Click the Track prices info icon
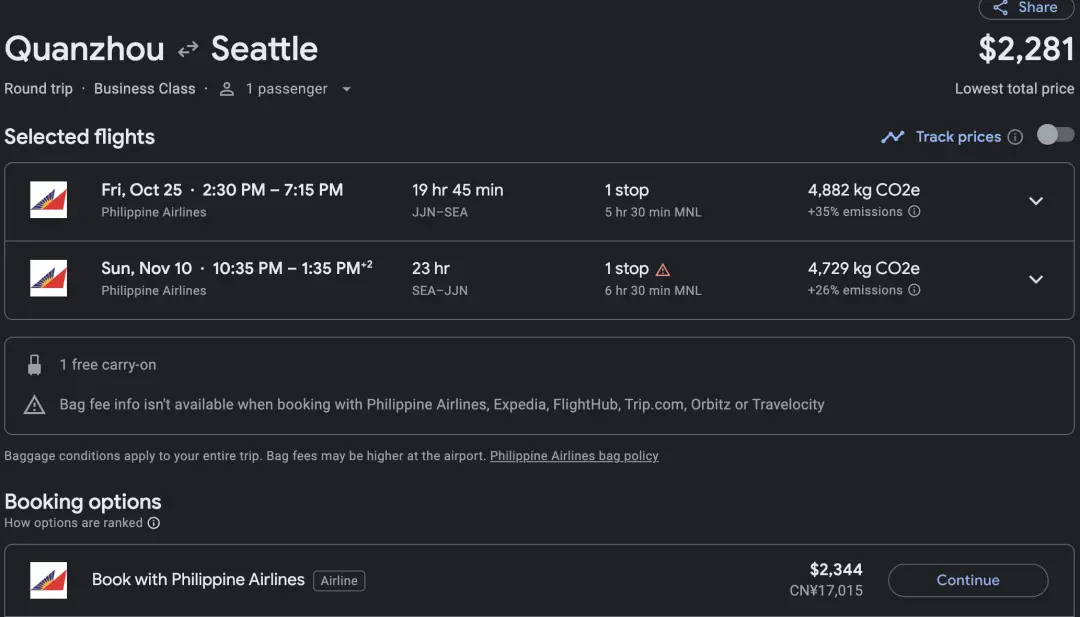Viewport: 1080px width, 617px height. click(x=1015, y=137)
